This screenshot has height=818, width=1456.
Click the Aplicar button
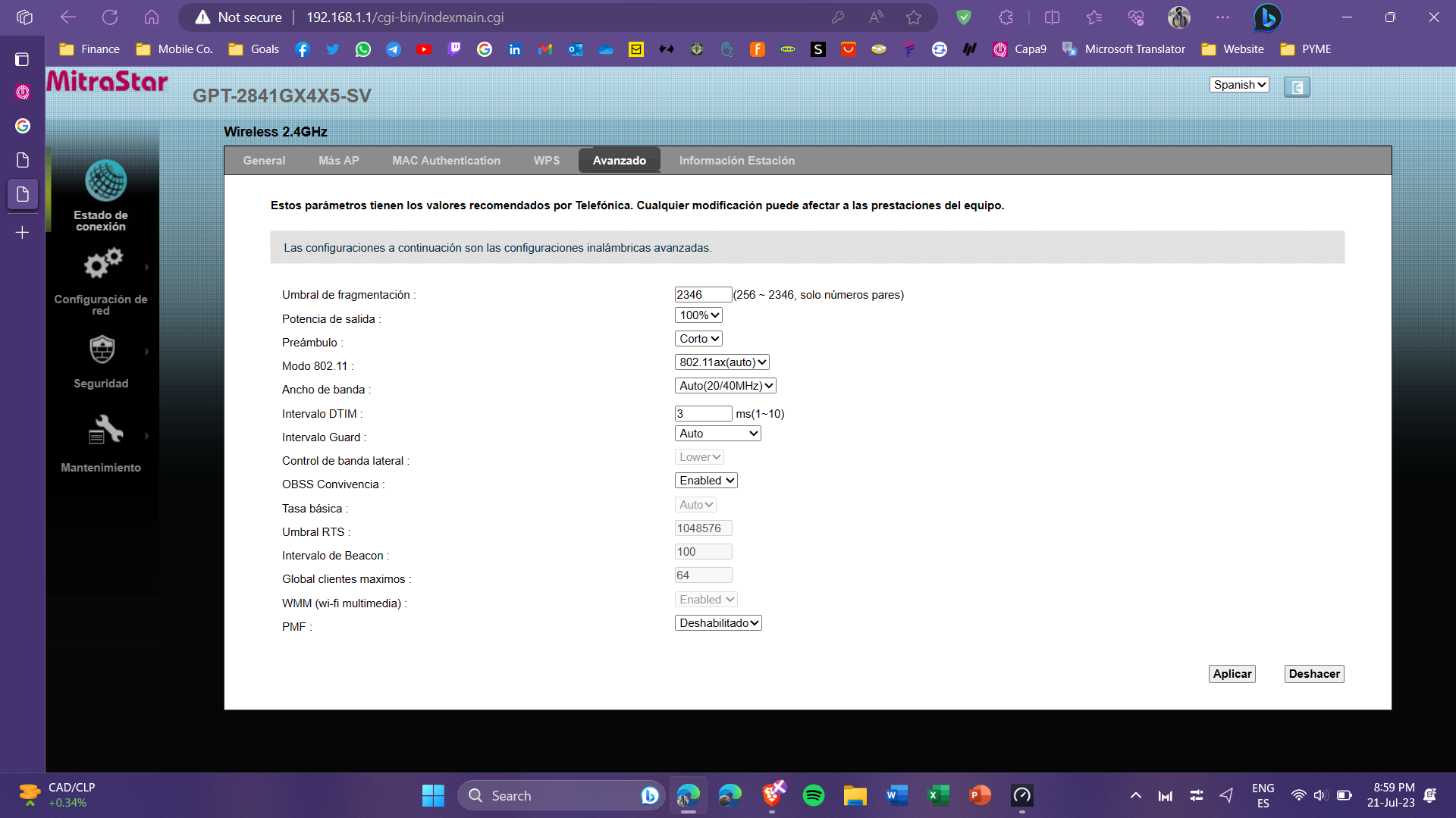(1232, 674)
